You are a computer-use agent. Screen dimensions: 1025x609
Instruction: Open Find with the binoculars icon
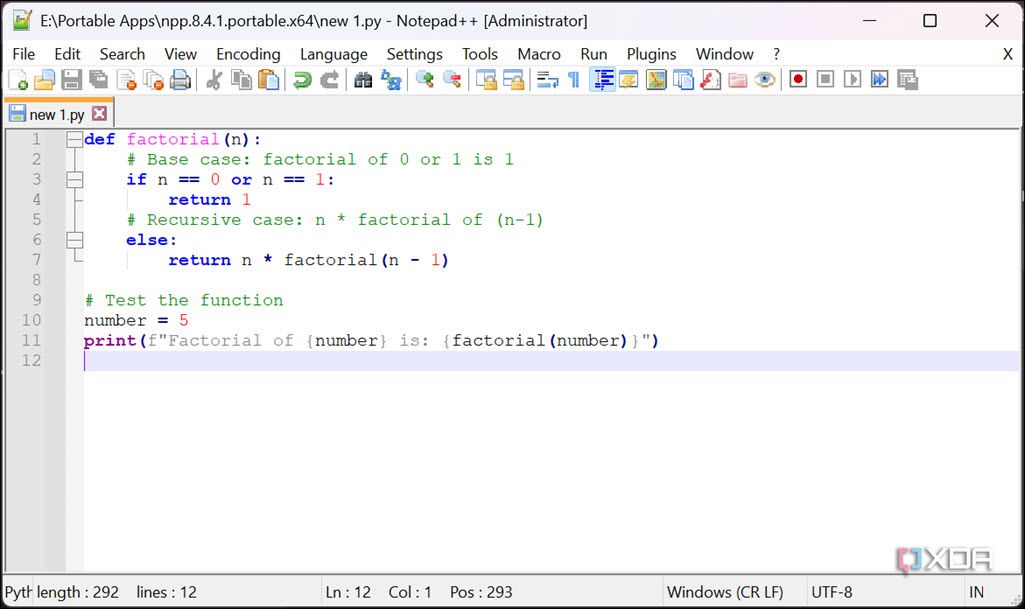tap(363, 80)
